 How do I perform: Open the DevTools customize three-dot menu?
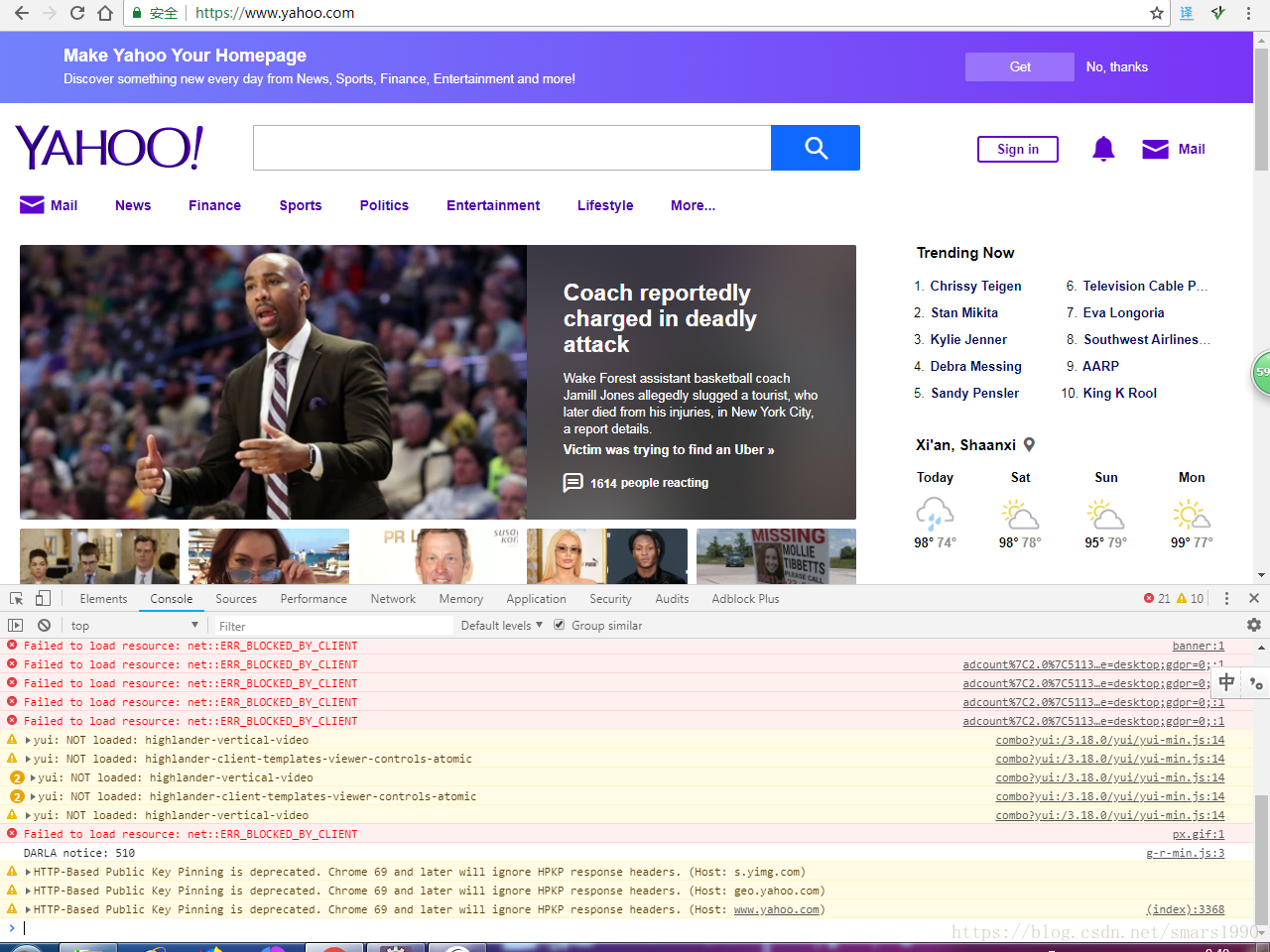point(1226,598)
